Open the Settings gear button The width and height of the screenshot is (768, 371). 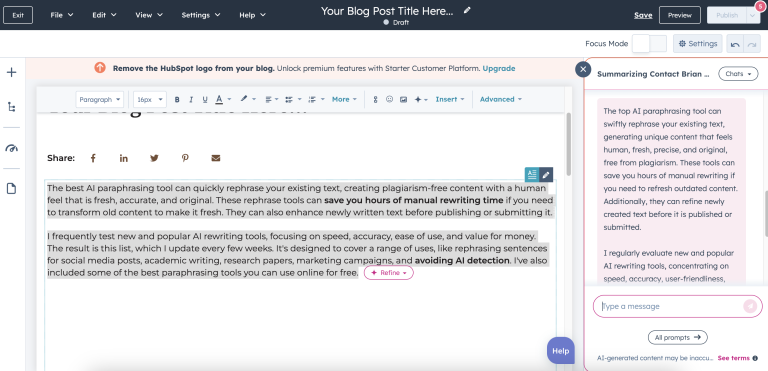coord(697,44)
